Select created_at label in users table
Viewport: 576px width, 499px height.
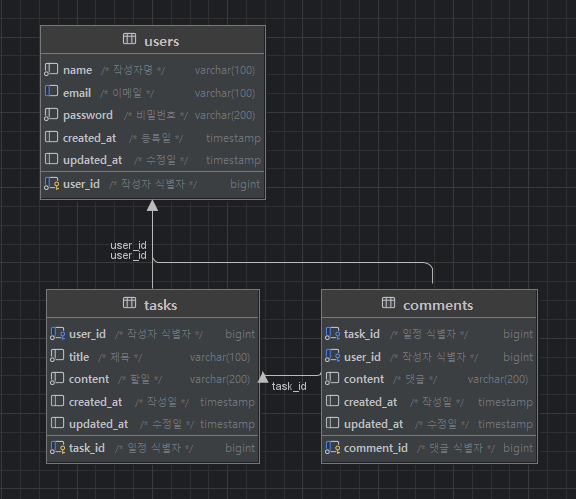[x=89, y=138]
